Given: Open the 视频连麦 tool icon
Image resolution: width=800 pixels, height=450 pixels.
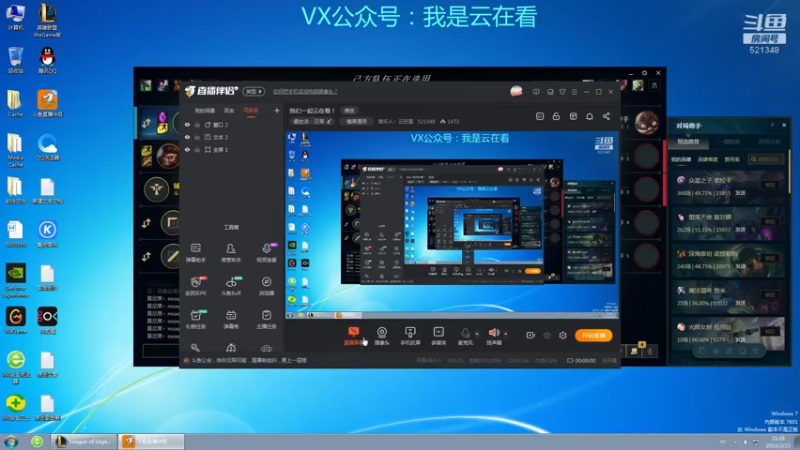Looking at the screenshot, I should click(x=266, y=253).
